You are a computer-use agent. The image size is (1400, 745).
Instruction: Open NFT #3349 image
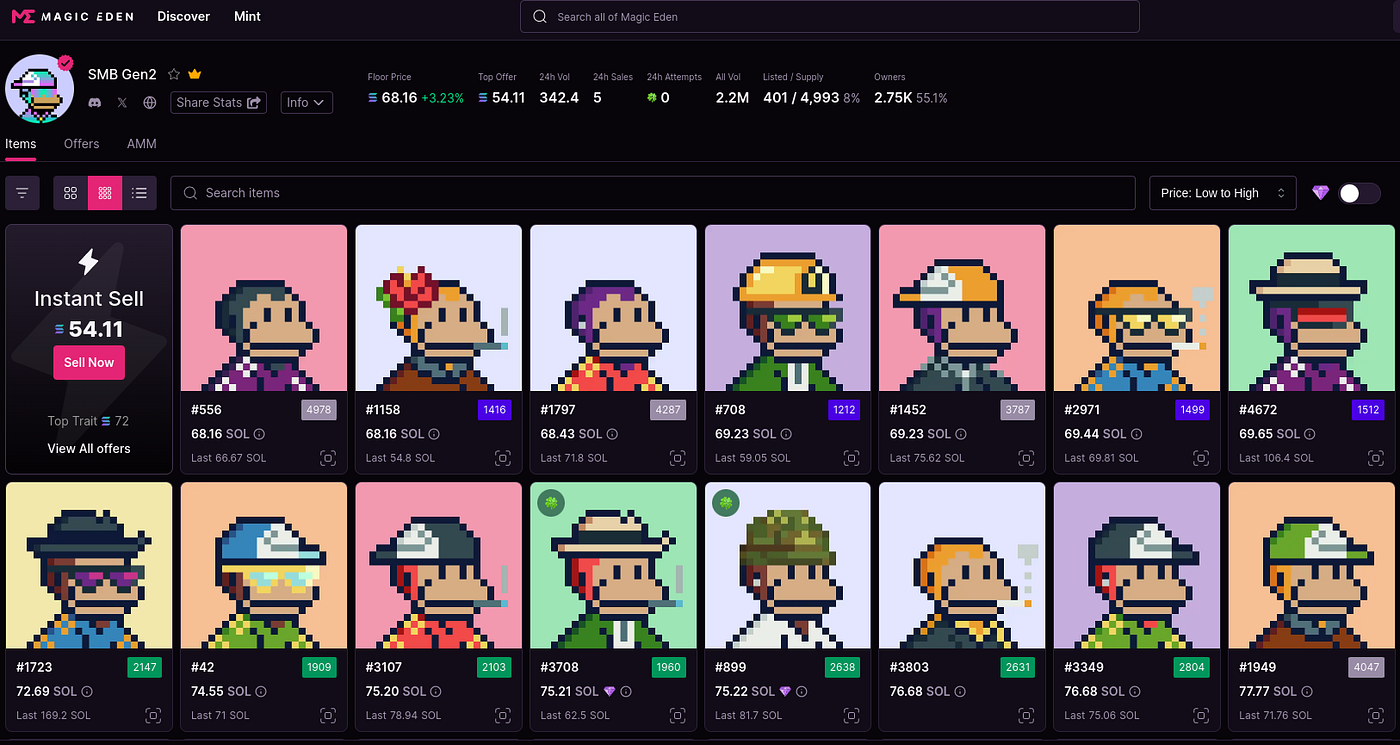[x=1137, y=566]
